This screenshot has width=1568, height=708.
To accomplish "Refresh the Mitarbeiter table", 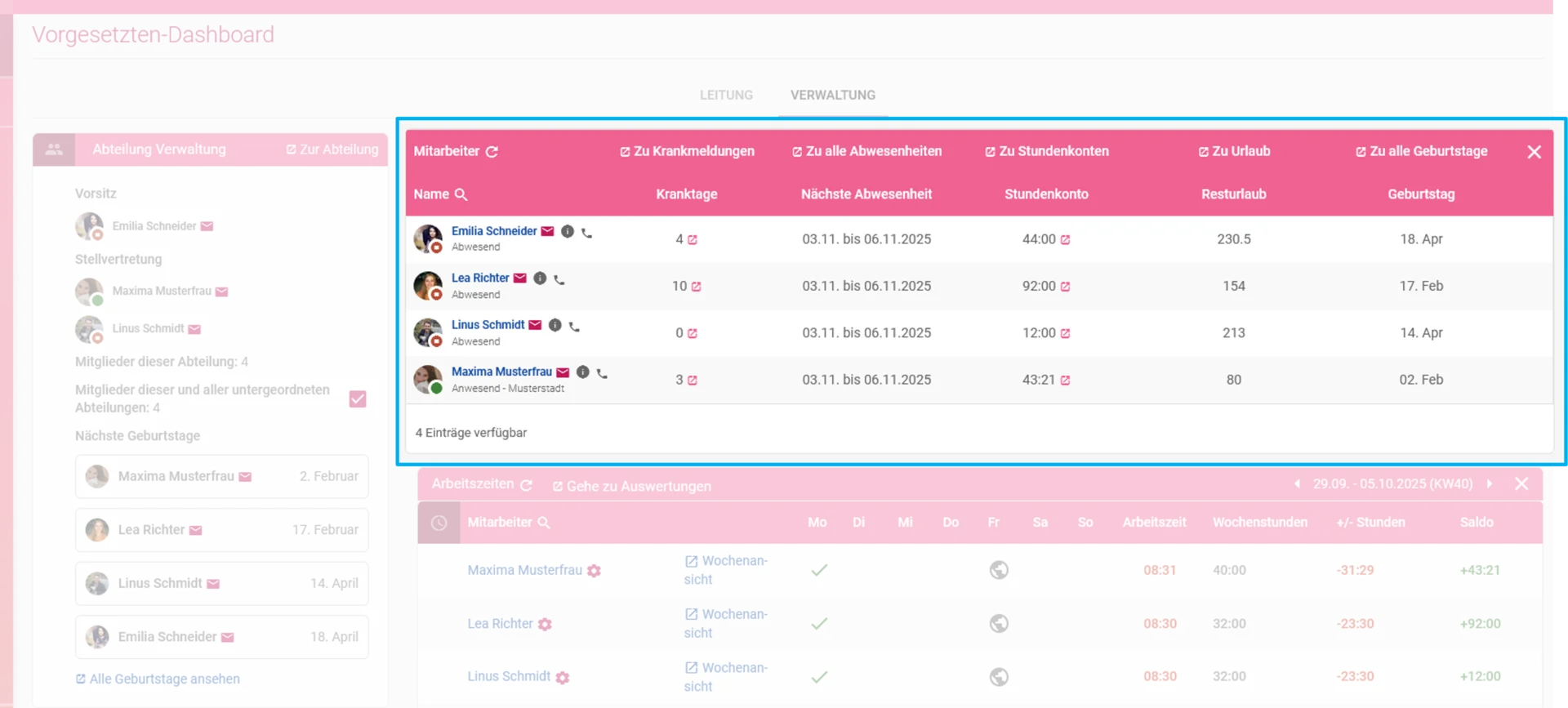I will click(x=492, y=152).
